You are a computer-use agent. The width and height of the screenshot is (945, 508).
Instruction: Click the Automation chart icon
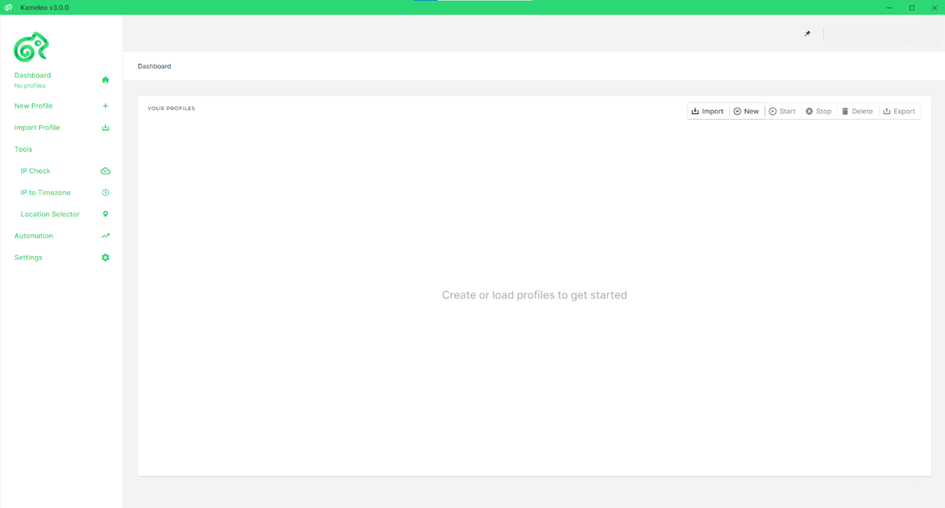click(x=105, y=236)
